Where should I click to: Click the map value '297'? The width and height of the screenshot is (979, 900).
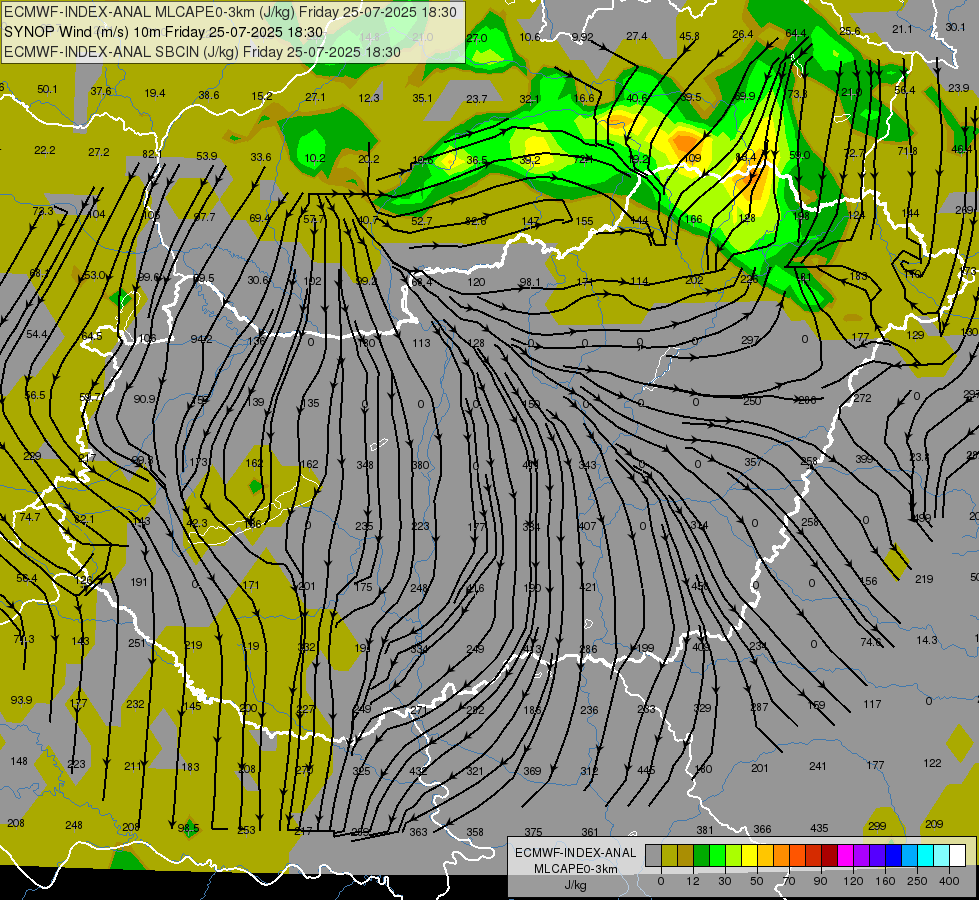pos(750,340)
